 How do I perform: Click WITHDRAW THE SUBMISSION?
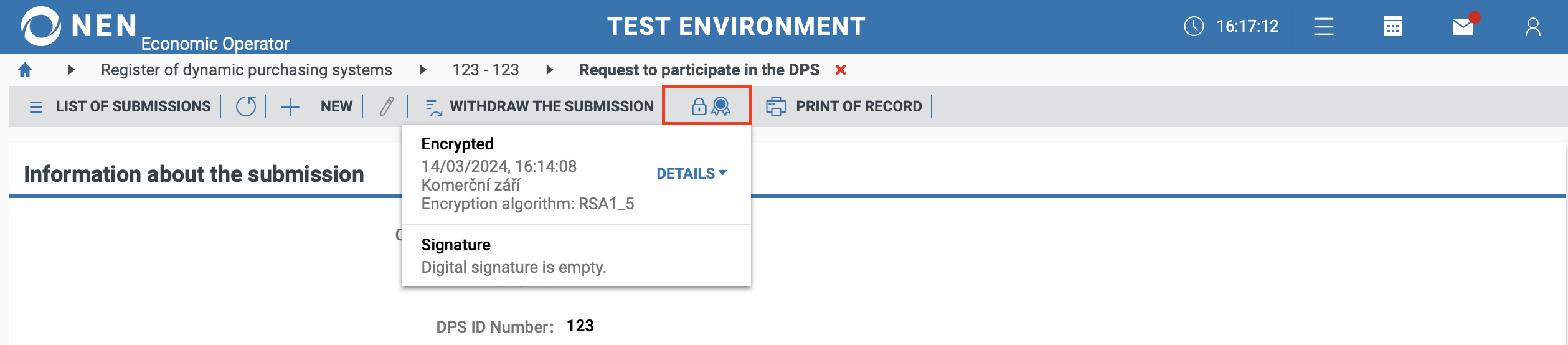[x=551, y=106]
